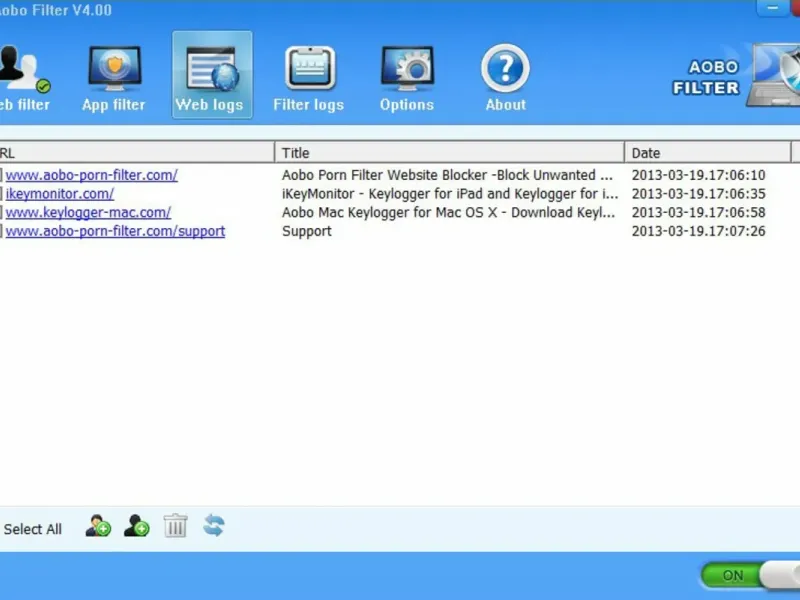The image size is (800, 600).
Task: Toggle the ON filter switch
Action: (750, 576)
